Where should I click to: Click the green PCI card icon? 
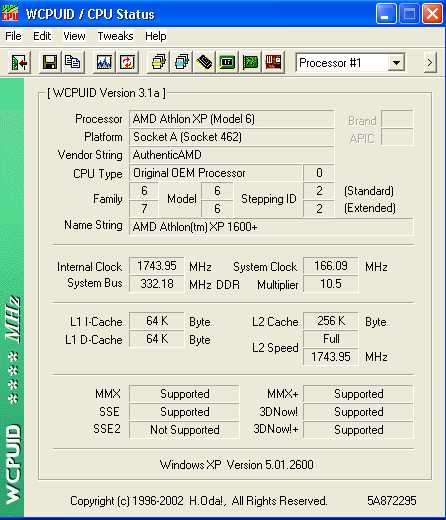pos(250,62)
